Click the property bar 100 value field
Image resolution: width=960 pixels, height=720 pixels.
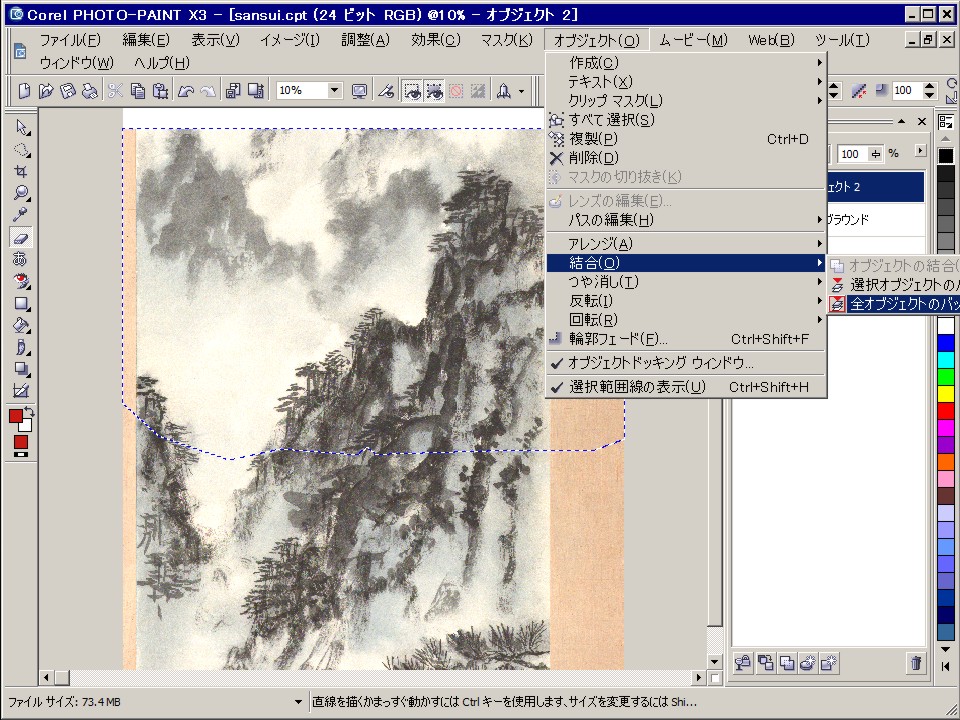907,91
